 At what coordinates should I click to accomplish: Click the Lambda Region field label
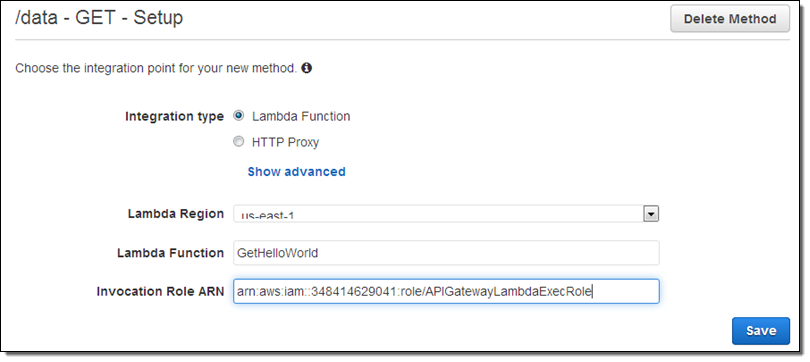coord(176,214)
